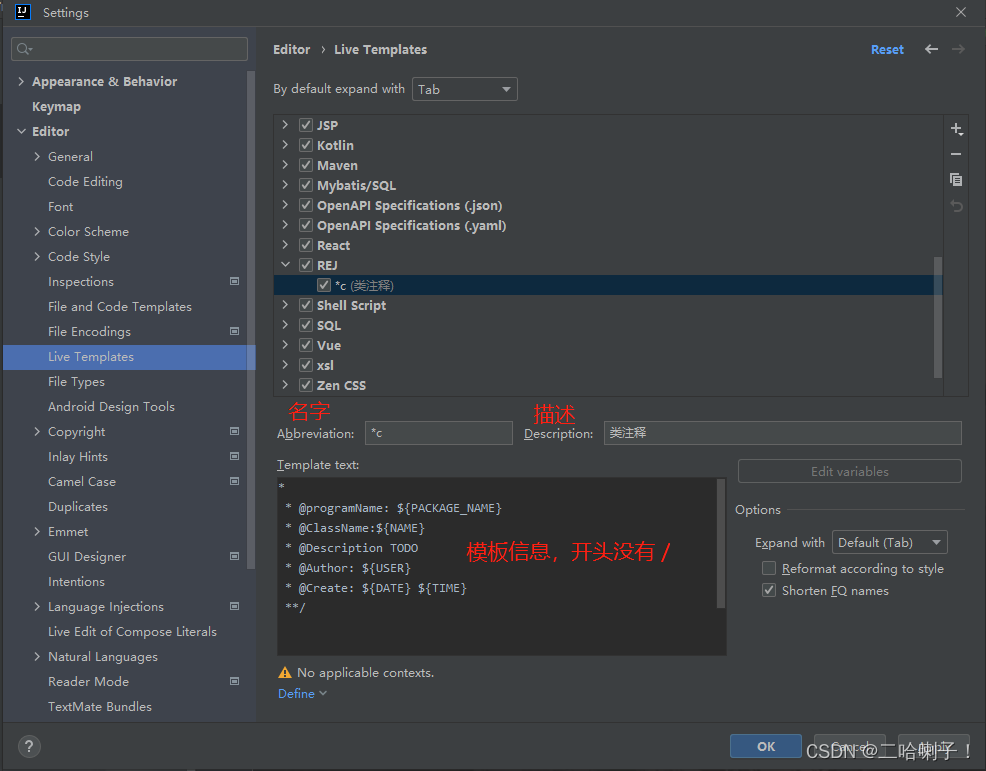Toggle the React template group checkbox
Image resolution: width=986 pixels, height=771 pixels.
pyautogui.click(x=306, y=245)
